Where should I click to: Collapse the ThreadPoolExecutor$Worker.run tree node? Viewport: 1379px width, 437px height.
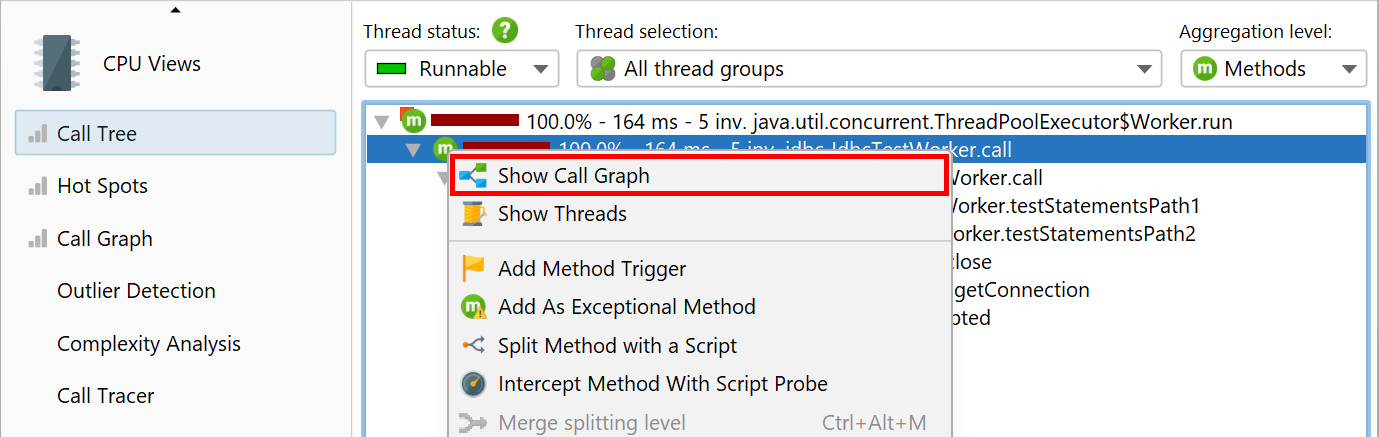pos(381,123)
